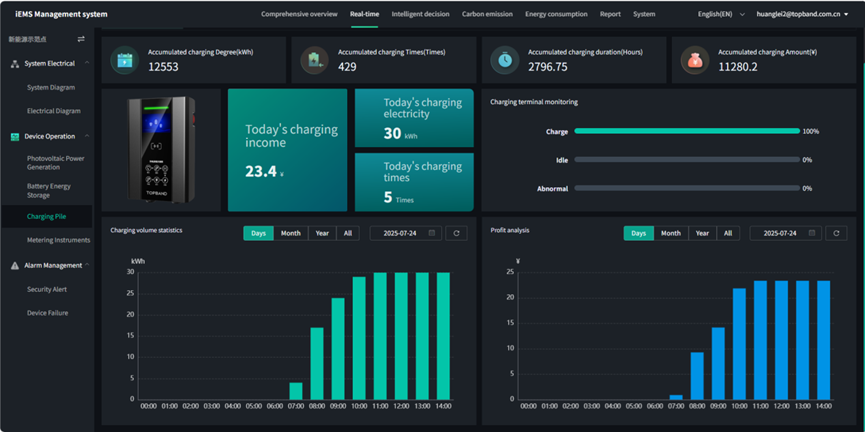The image size is (865, 432).
Task: Open Photovoltaic Power Generation page
Action: point(56,163)
